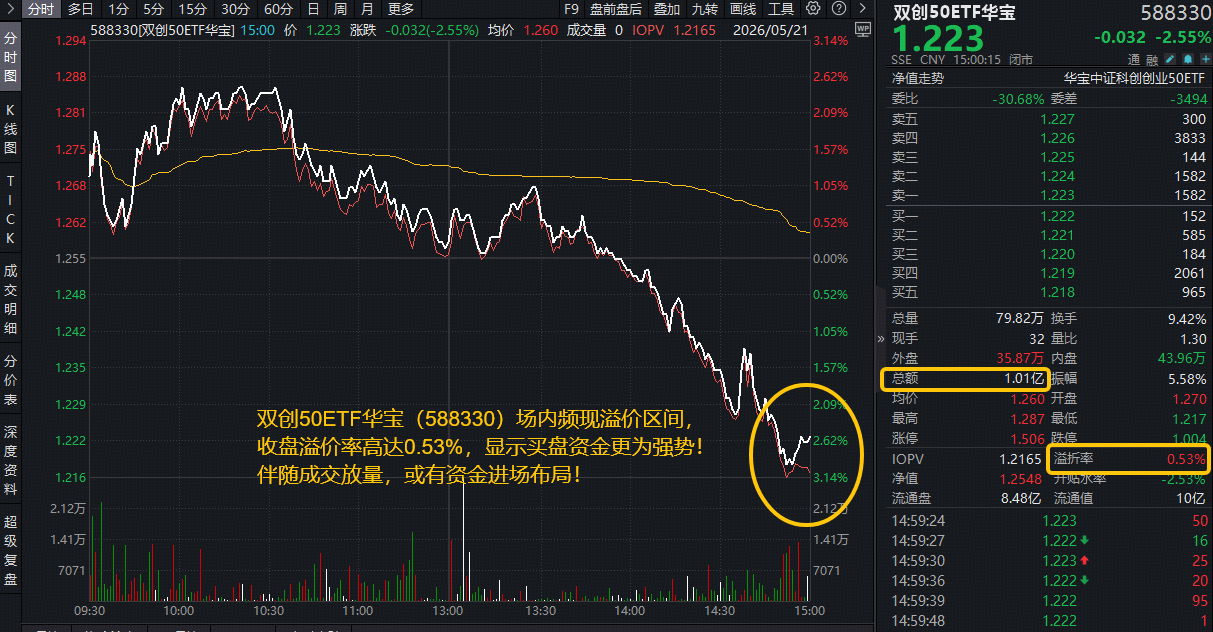Click the 14:59:24 trade tick row
This screenshot has height=632, width=1213.
pos(1049,520)
